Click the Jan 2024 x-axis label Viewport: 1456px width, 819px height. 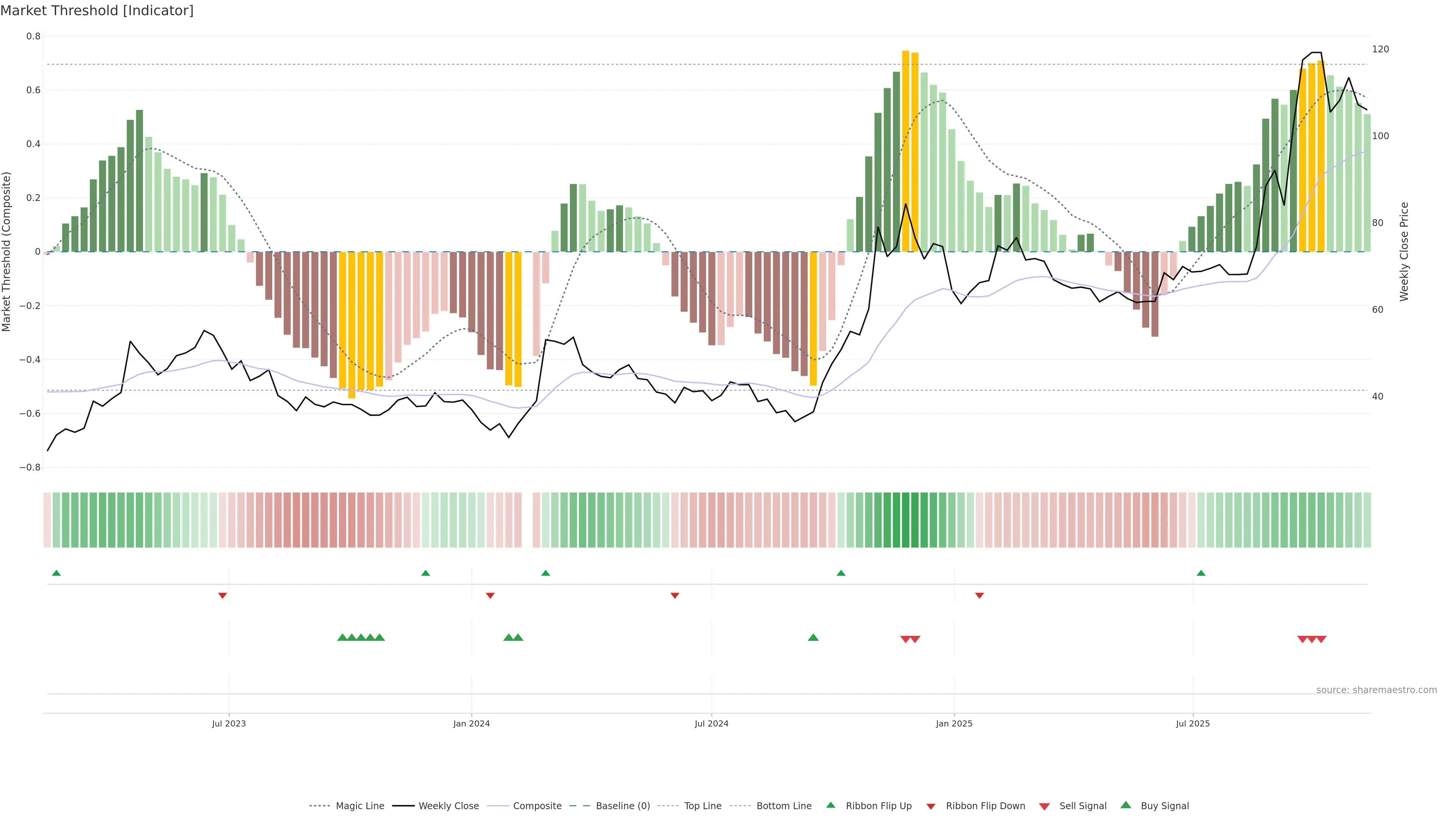click(471, 723)
